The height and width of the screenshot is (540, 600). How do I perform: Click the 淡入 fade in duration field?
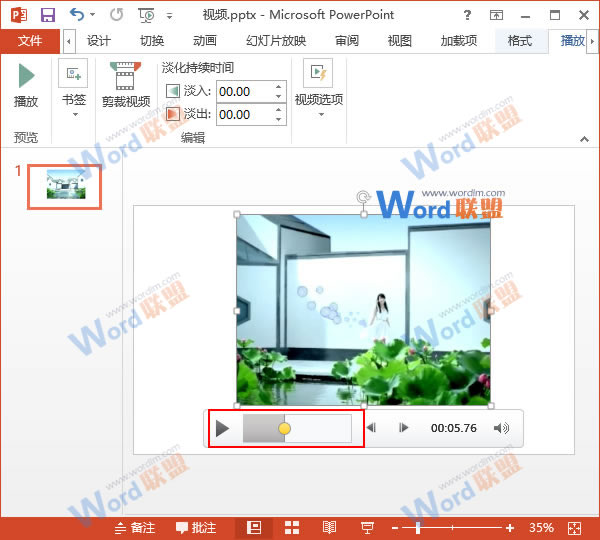(x=245, y=92)
